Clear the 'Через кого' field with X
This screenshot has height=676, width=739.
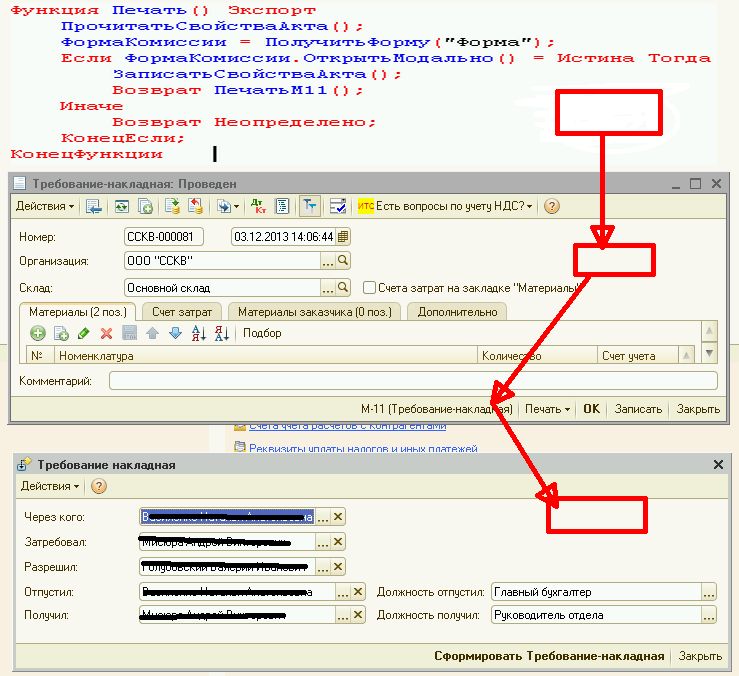337,517
